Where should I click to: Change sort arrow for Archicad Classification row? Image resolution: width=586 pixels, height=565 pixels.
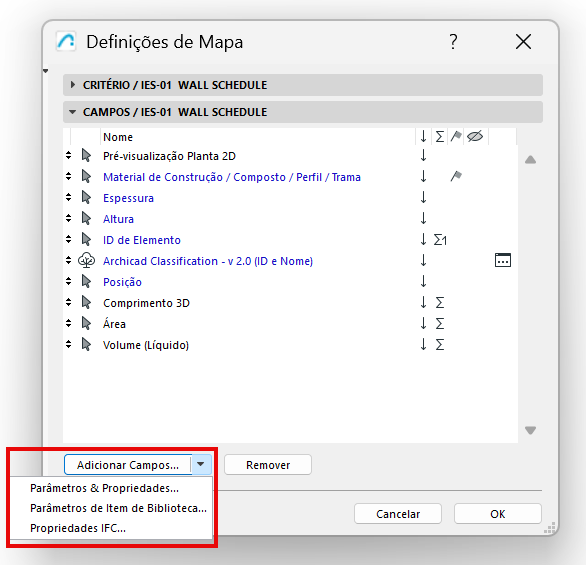[423, 260]
